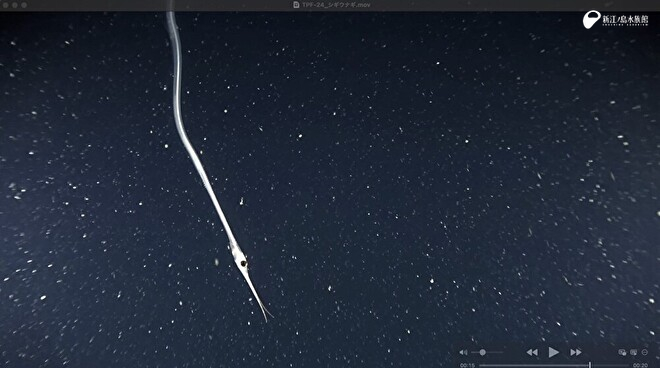Fast forward the video playback
This screenshot has width=660, height=368.
pyautogui.click(x=576, y=352)
